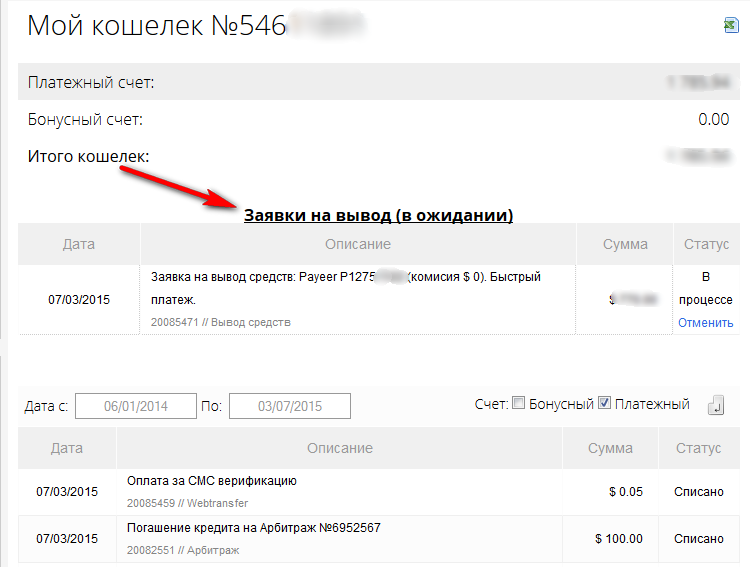Click Дата header in pending requests table
The width and height of the screenshot is (750, 567).
point(79,244)
